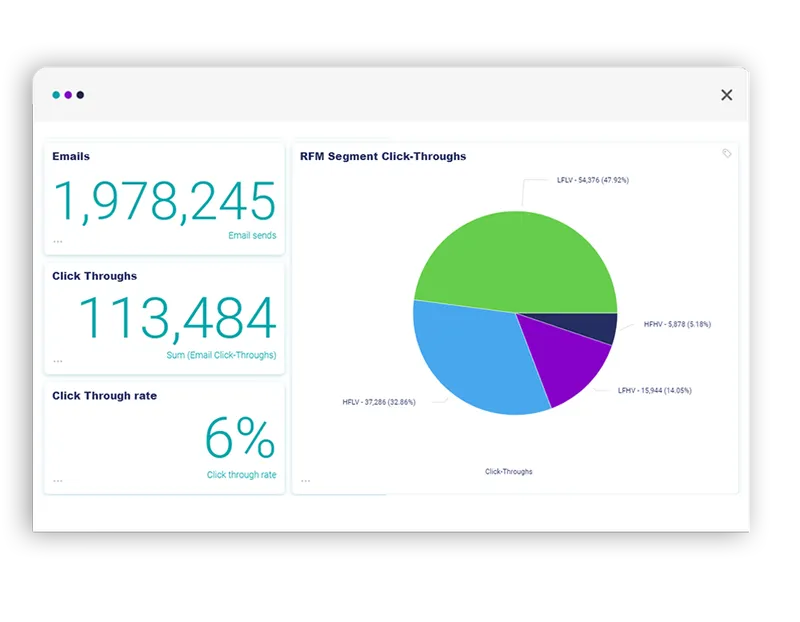Click the dark navy dot in window header
The image size is (800, 622).
[80, 95]
